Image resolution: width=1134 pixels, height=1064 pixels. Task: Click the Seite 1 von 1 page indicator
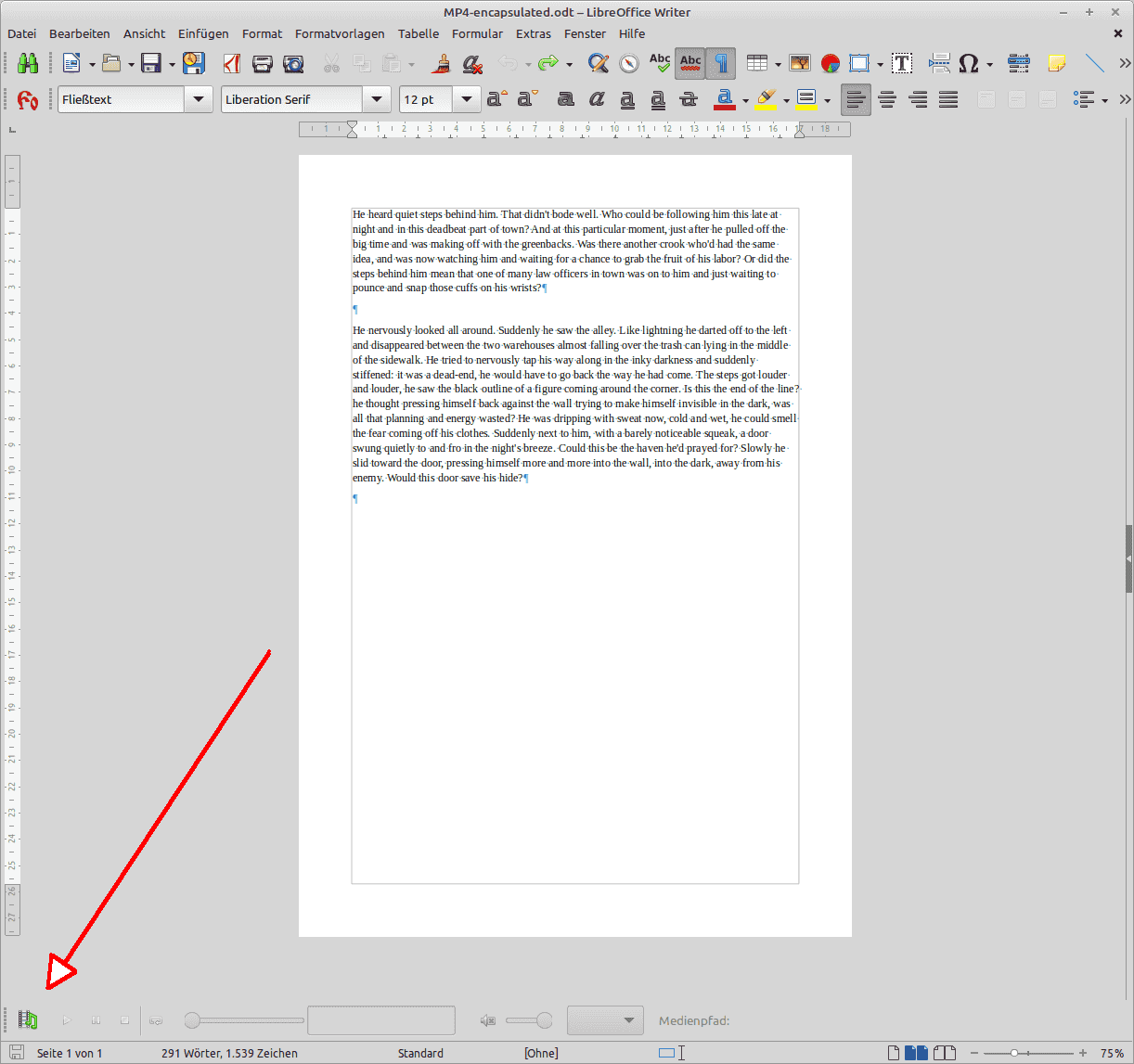pyautogui.click(x=70, y=1053)
